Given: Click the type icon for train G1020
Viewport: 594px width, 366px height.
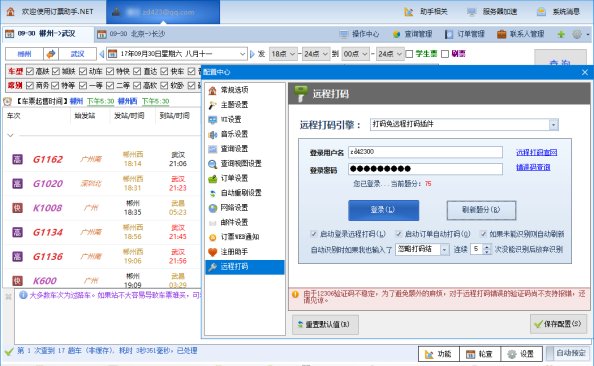Looking at the screenshot, I should pyautogui.click(x=17, y=184).
